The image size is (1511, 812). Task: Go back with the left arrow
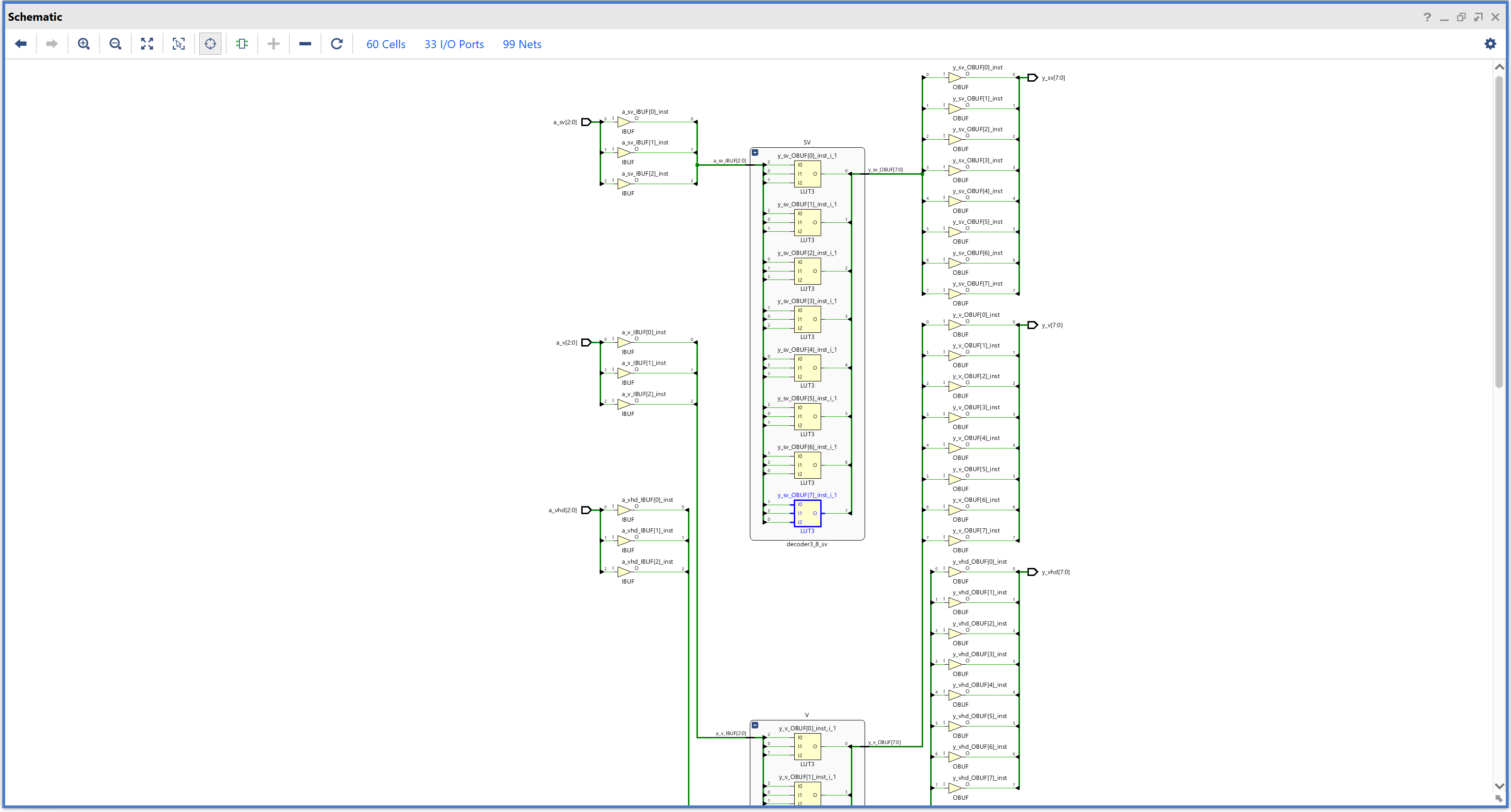pyautogui.click(x=21, y=44)
